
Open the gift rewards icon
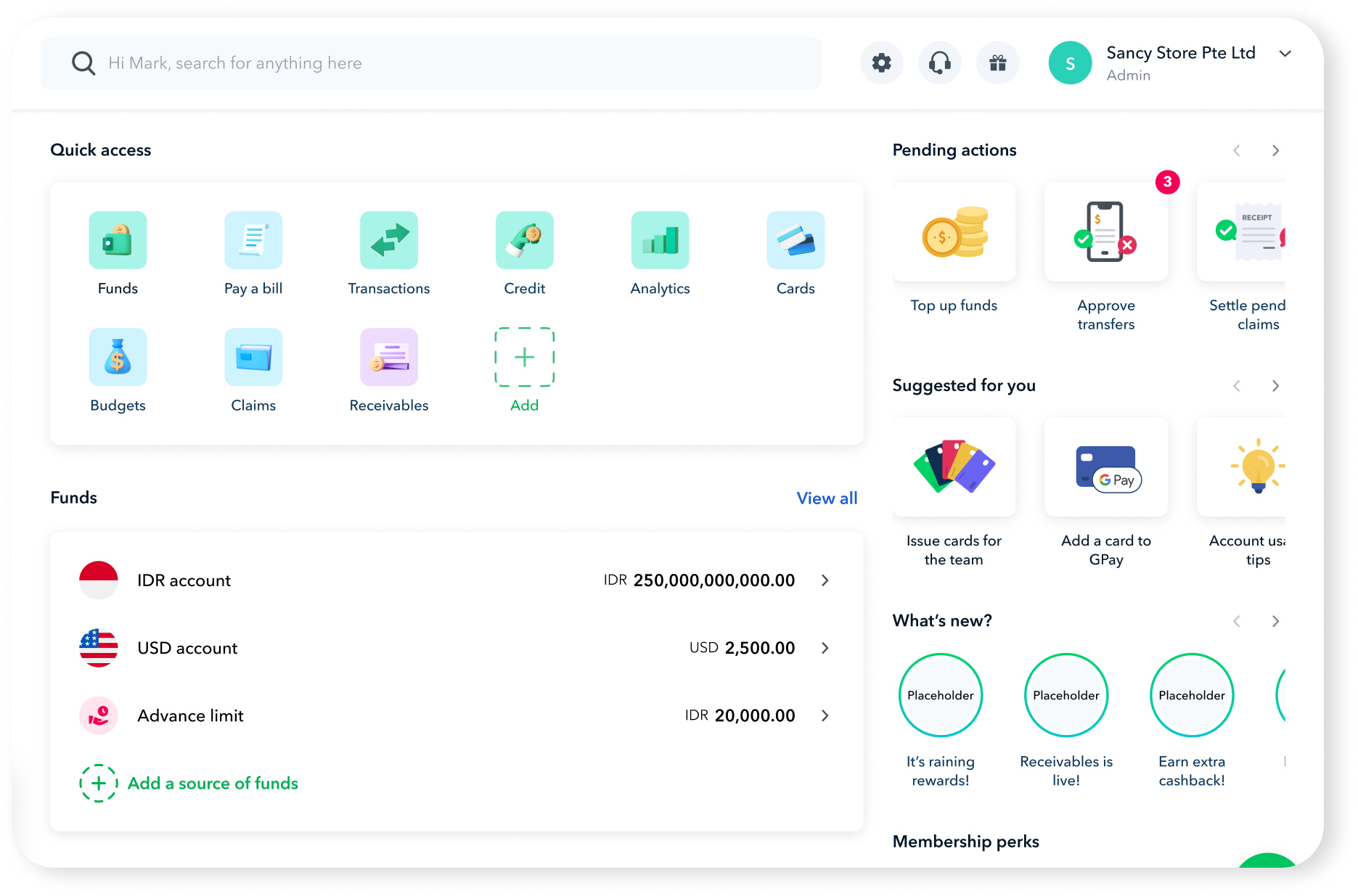(x=998, y=63)
